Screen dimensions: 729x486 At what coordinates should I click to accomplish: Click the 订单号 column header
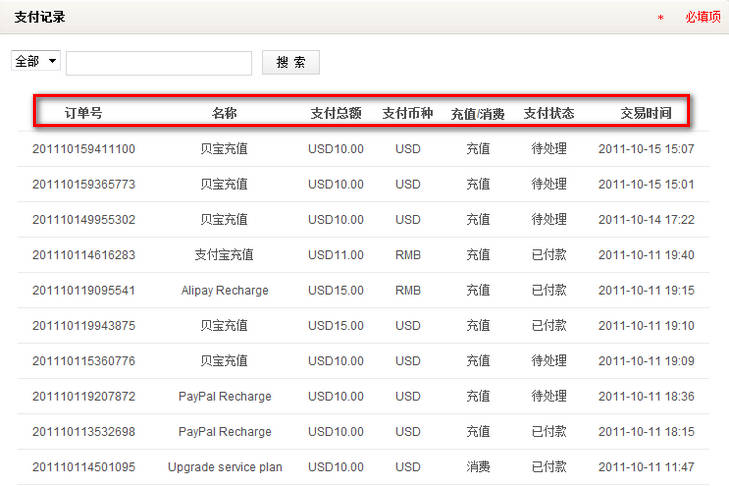83,113
